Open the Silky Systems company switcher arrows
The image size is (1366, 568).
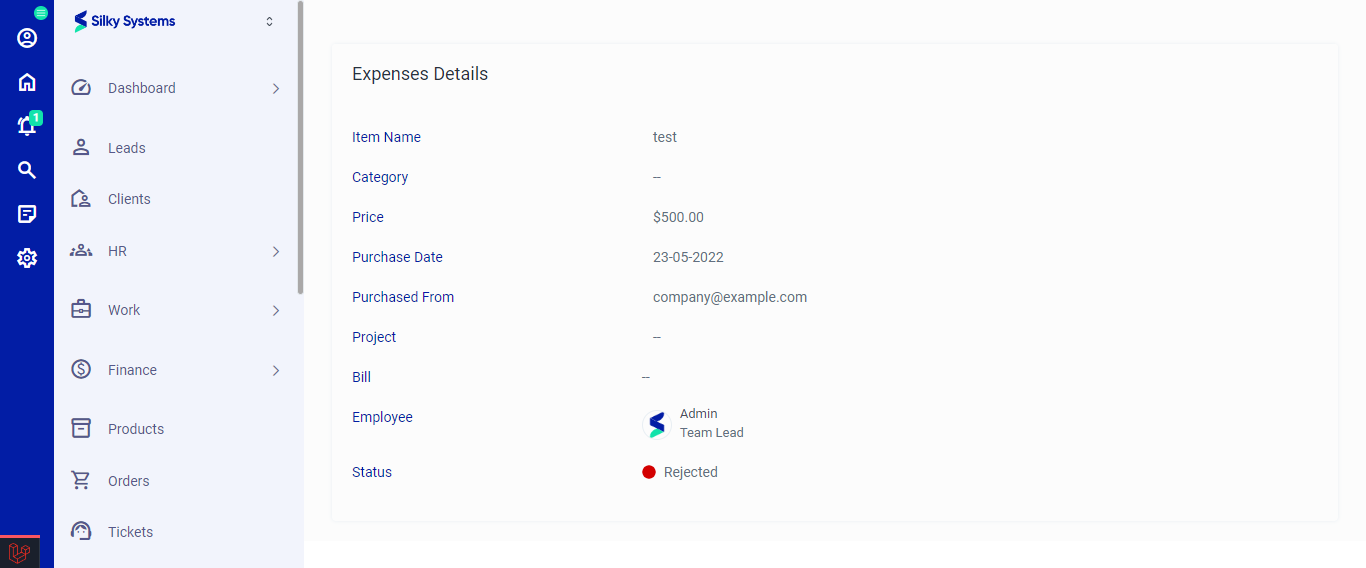point(269,21)
